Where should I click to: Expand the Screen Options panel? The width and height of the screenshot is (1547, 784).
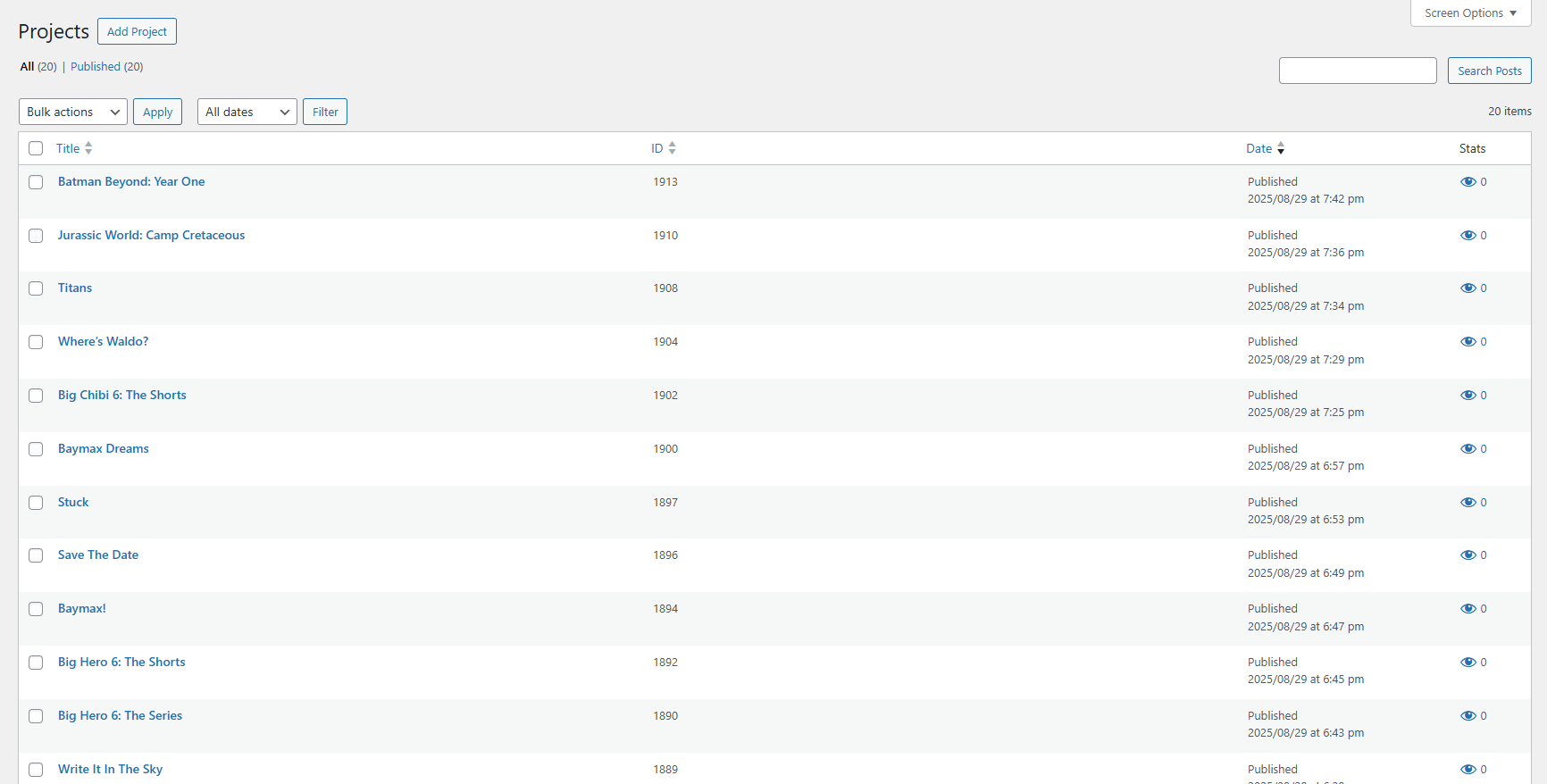pyautogui.click(x=1470, y=13)
